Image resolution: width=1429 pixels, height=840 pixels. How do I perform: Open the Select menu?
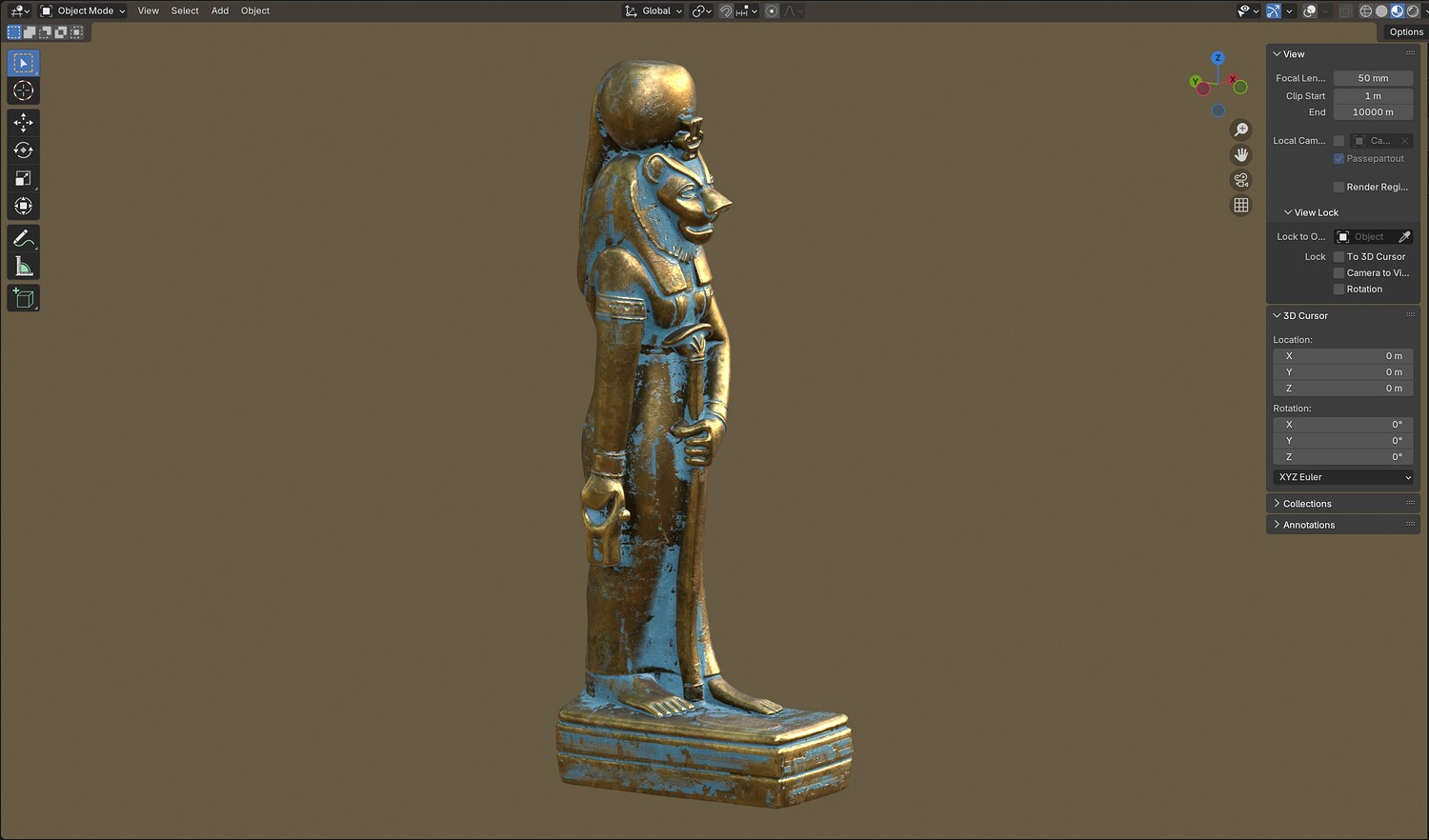coord(185,11)
